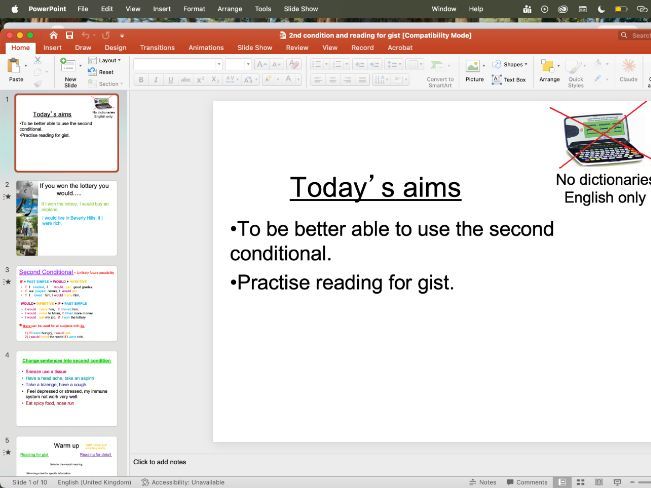Open the Comments pane
Screen dimensions: 651x488
pos(527,482)
